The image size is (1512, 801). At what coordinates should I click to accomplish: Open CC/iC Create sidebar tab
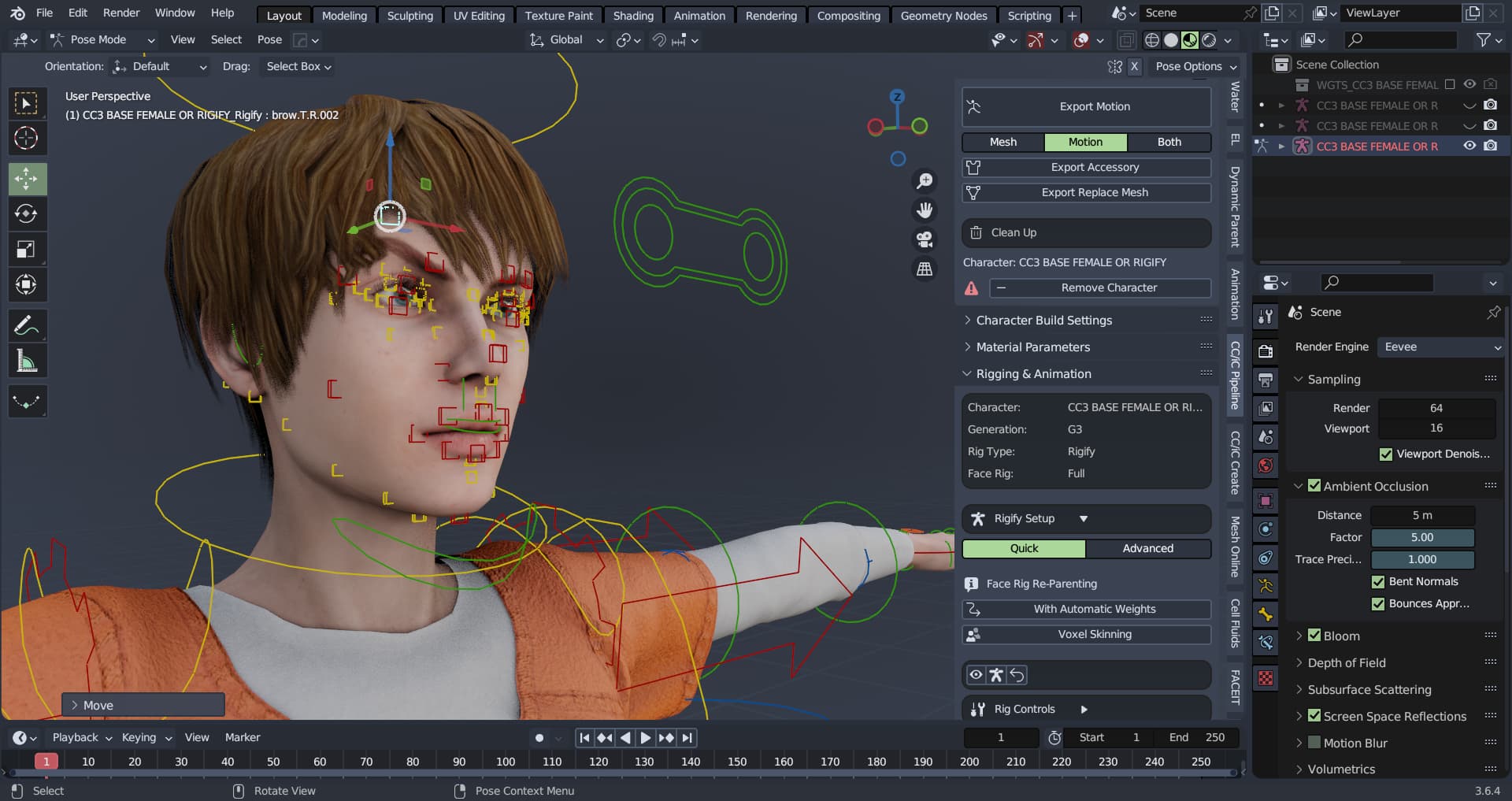[x=1235, y=463]
